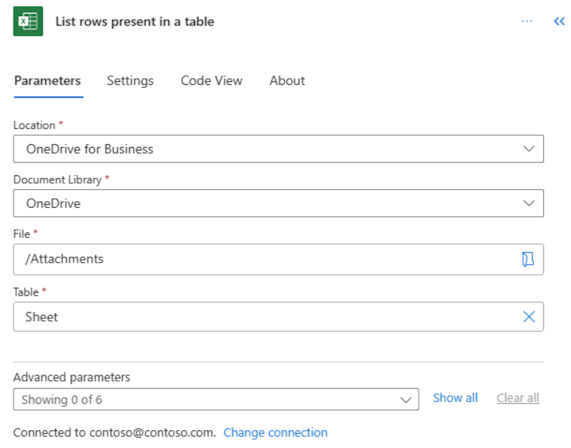Open the About tab
Image resolution: width=571 pixels, height=448 pixels.
click(287, 80)
